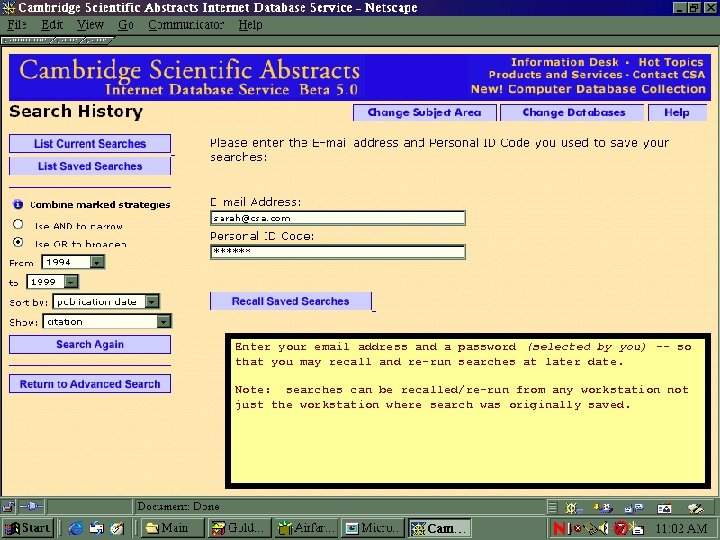This screenshot has height=540, width=720.
Task: Click the security padlock icon in status bar
Action: 8,506
